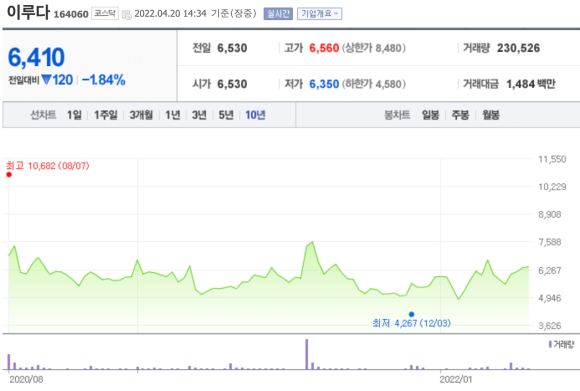Click the 전일 value 6,530
The image size is (580, 391).
(x=232, y=48)
